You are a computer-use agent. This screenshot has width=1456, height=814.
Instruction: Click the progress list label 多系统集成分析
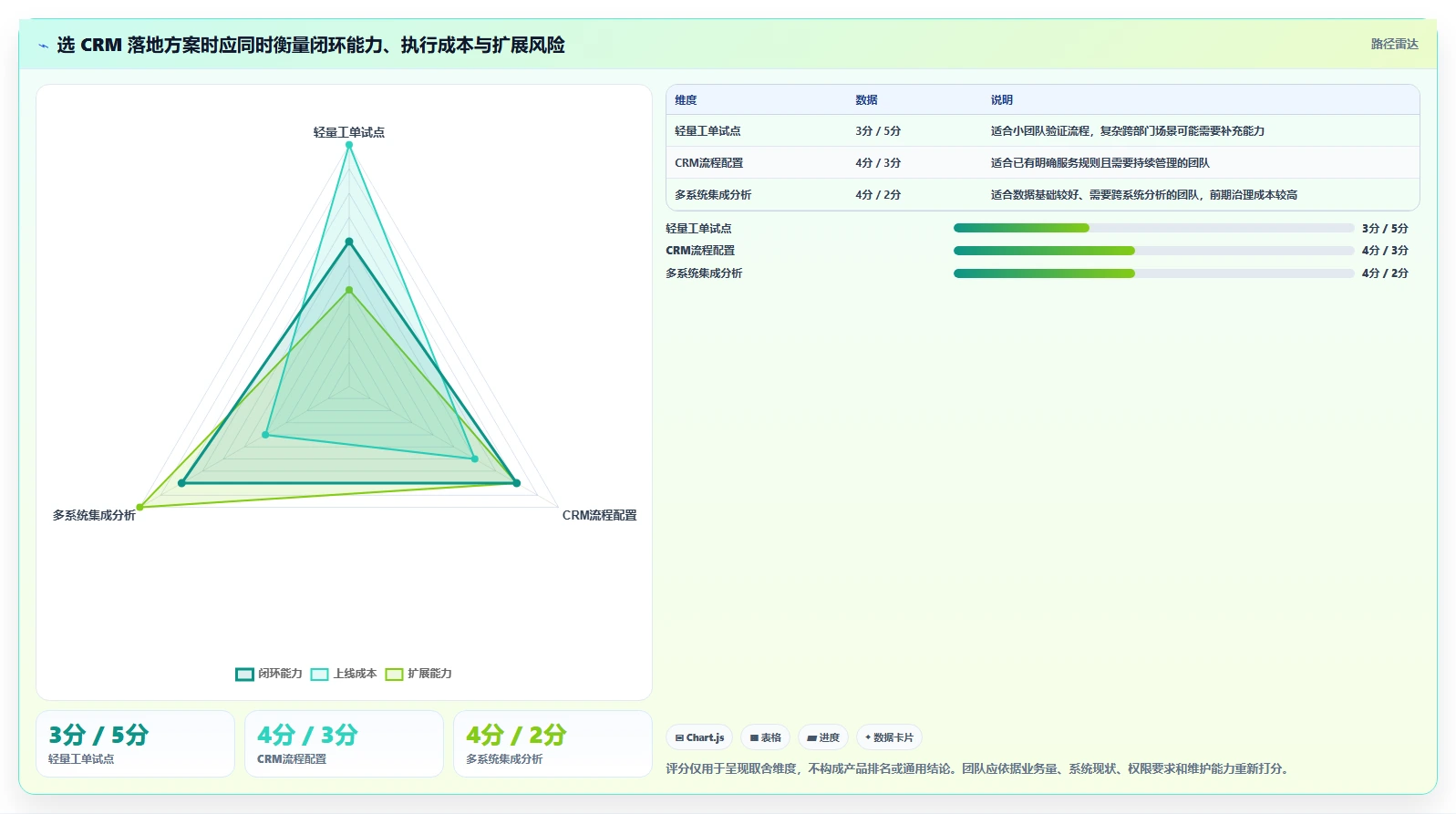coord(704,273)
